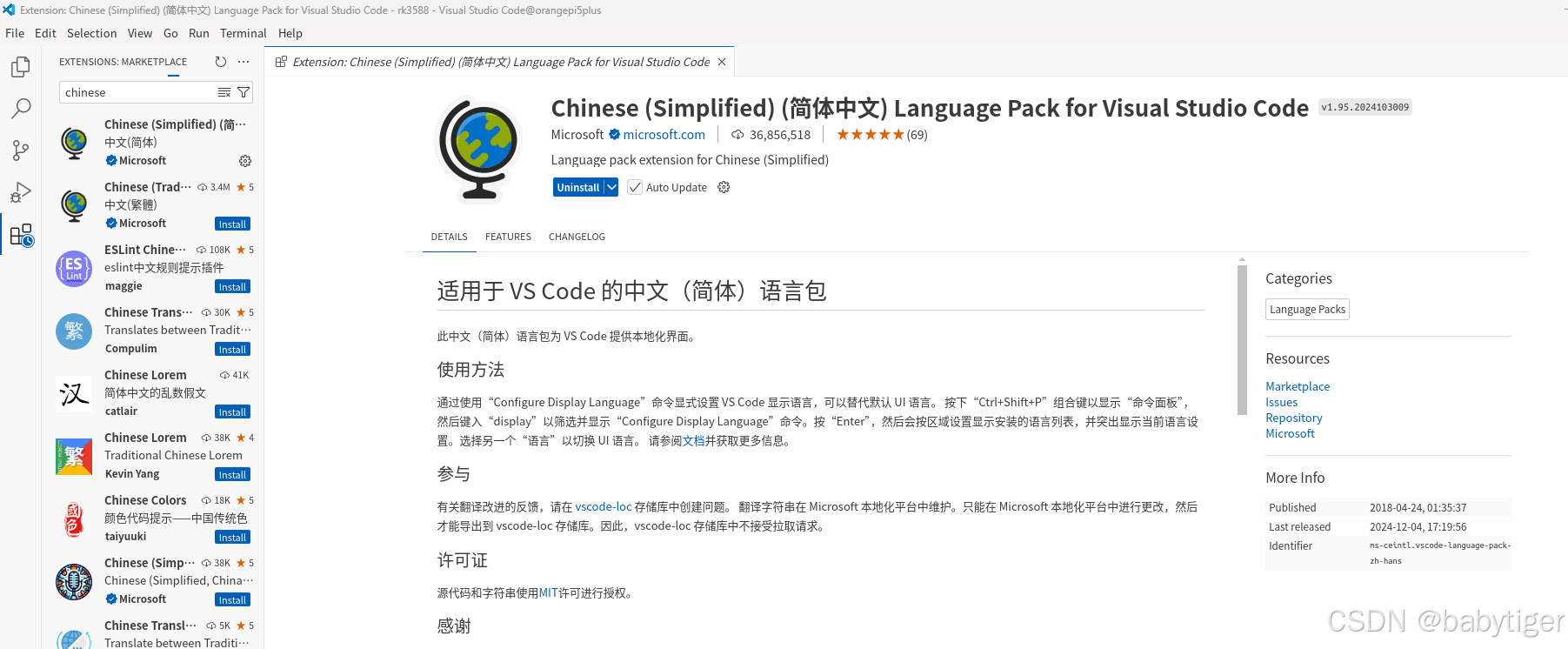
Task: Open the Extensions views and more actions menu
Action: (x=244, y=62)
